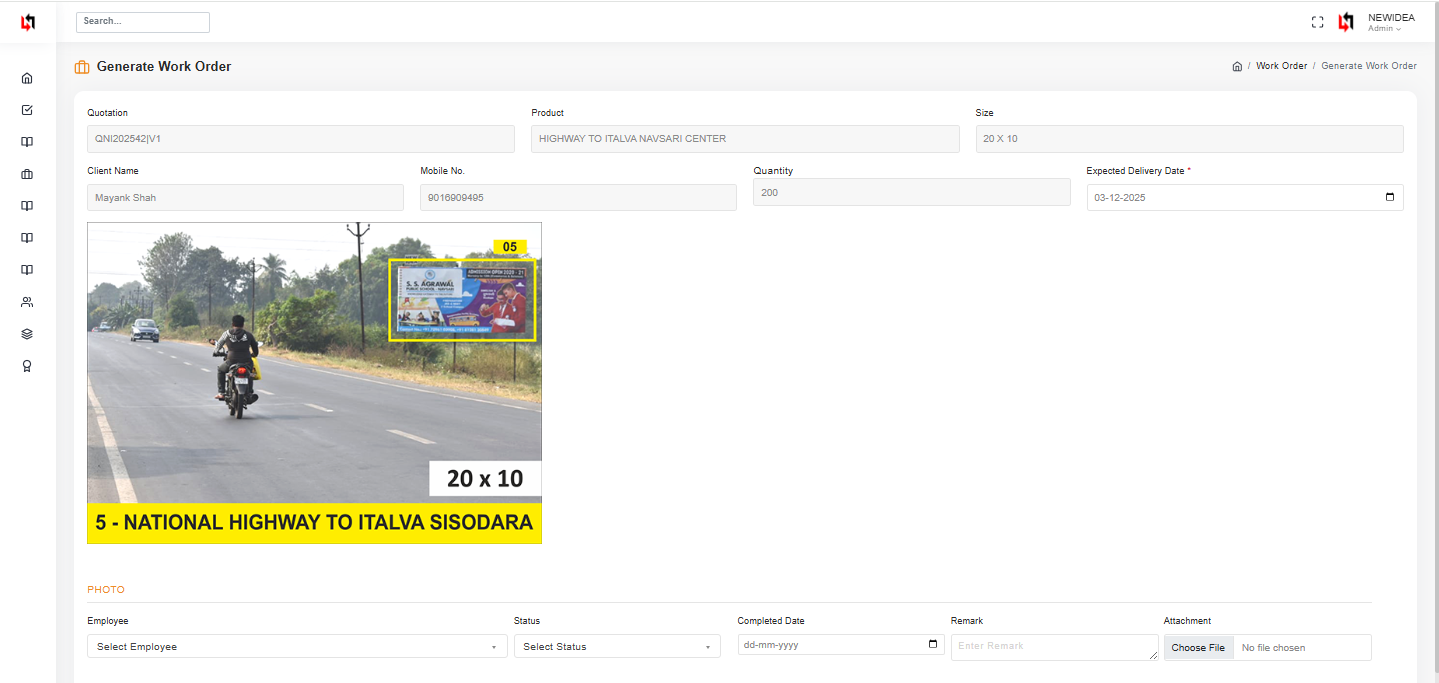Expand the NEWIDEA Admin profile menu
The image size is (1439, 683).
pyautogui.click(x=1390, y=22)
